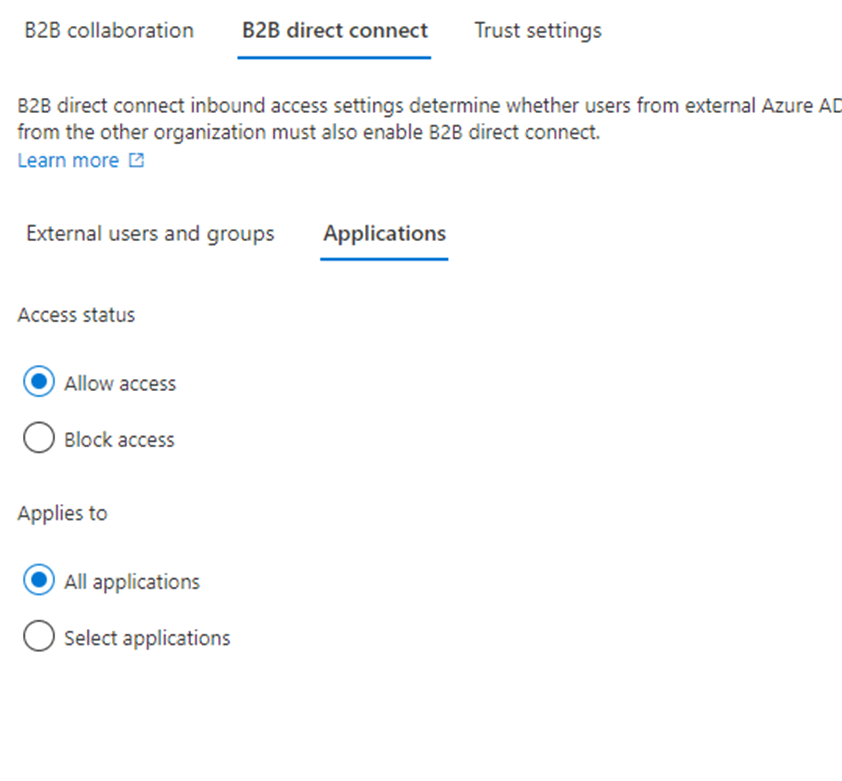Open the external link icon beside Learn more
The height and width of the screenshot is (781, 842).
click(x=137, y=160)
